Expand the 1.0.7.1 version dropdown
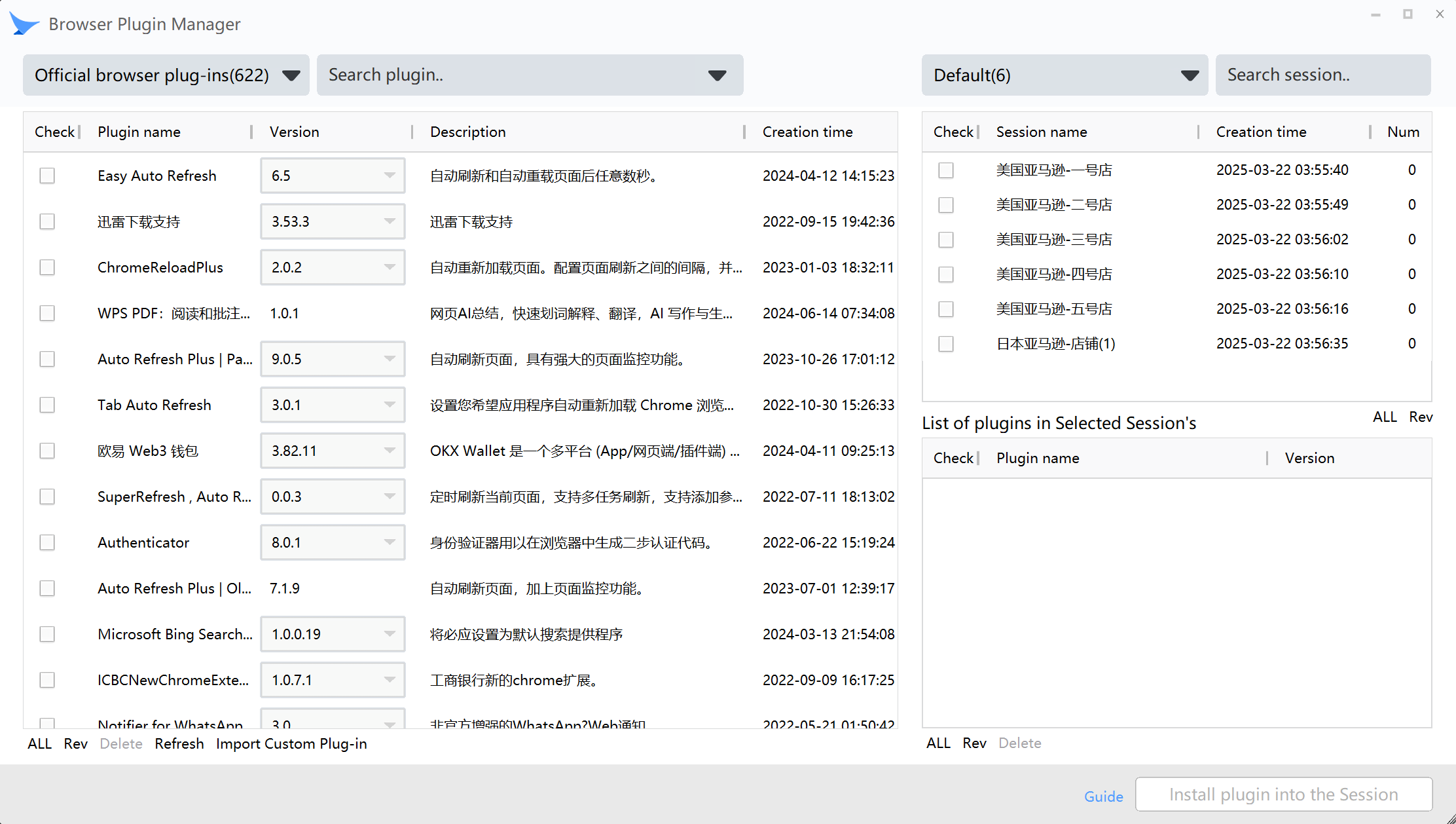Screen dimensions: 1456x824 point(333,680)
